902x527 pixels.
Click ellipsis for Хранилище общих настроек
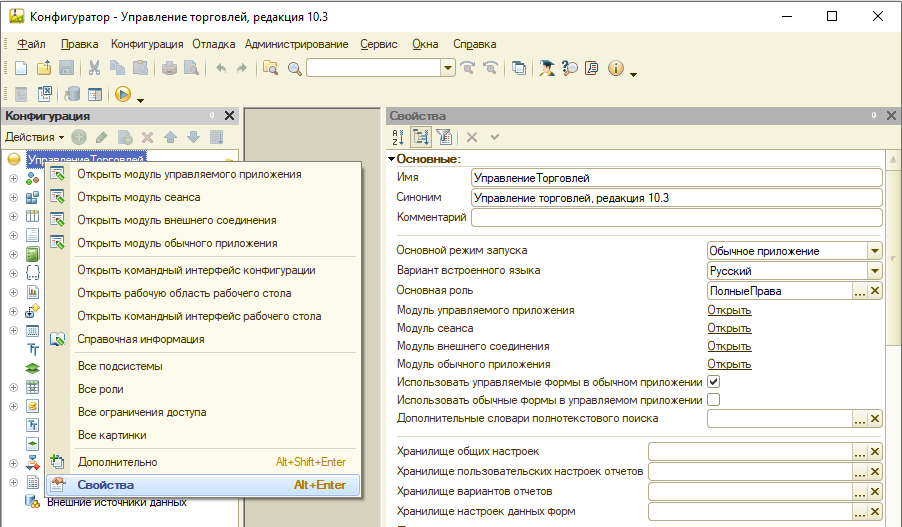tap(859, 452)
